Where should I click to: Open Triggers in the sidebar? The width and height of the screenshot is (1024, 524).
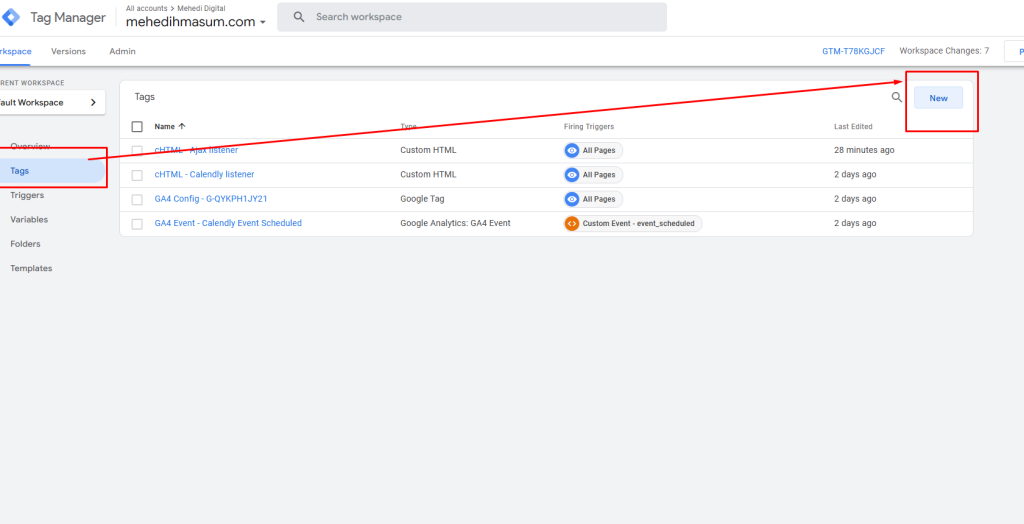coord(27,195)
